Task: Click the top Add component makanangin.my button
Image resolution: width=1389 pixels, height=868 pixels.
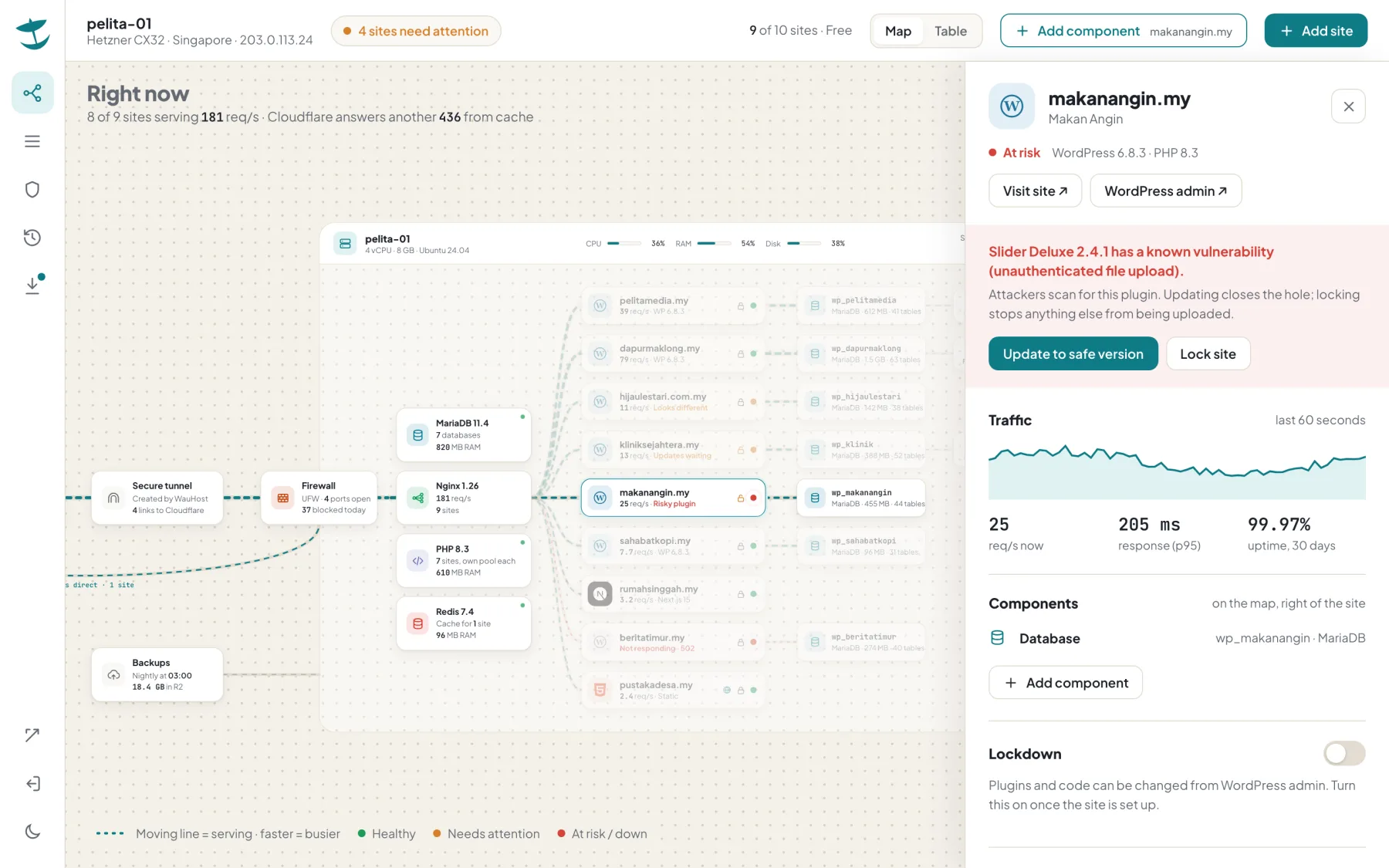Action: point(1123,31)
